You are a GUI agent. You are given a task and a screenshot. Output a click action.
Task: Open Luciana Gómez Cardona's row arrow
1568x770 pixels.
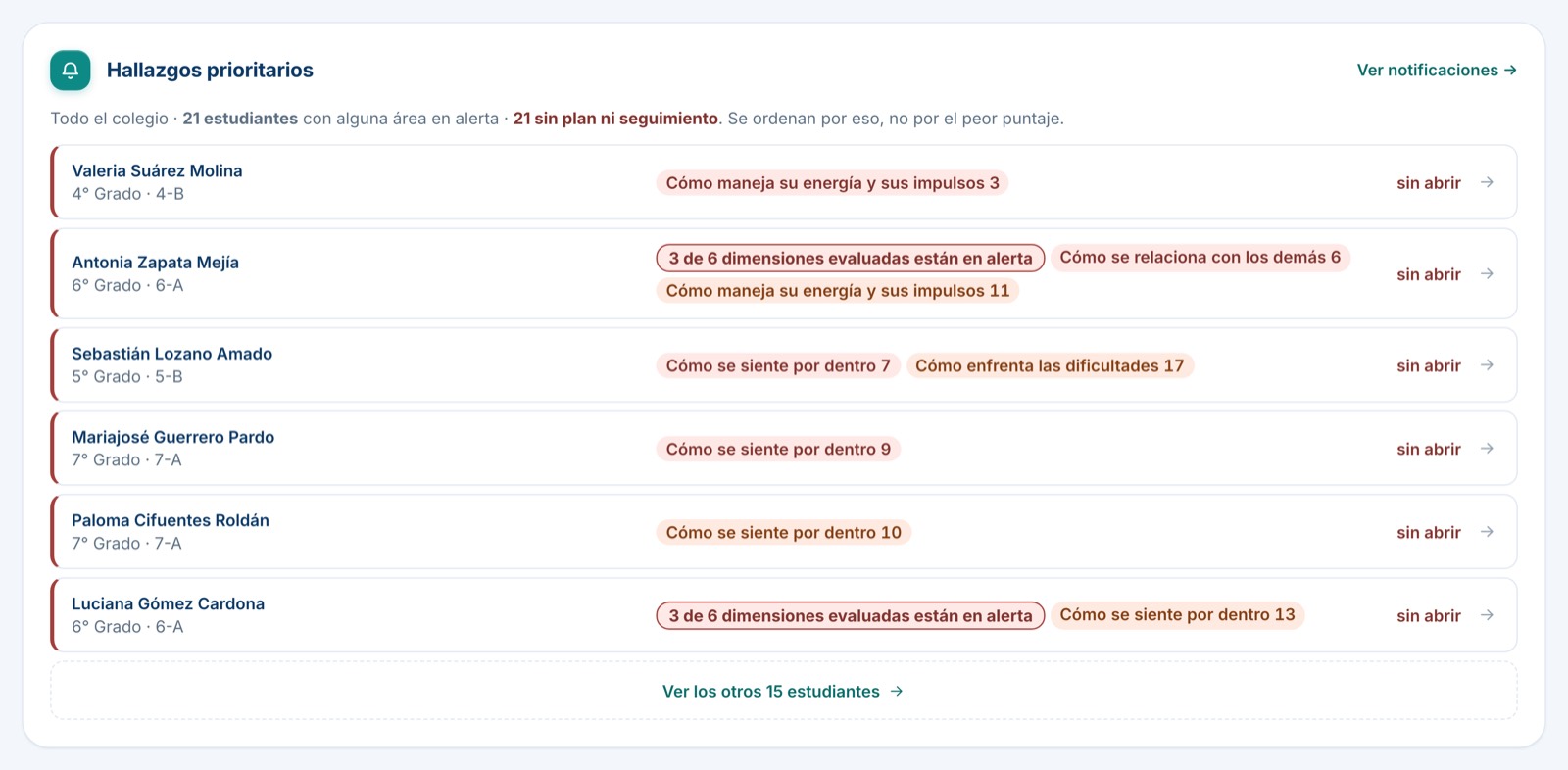(1487, 615)
